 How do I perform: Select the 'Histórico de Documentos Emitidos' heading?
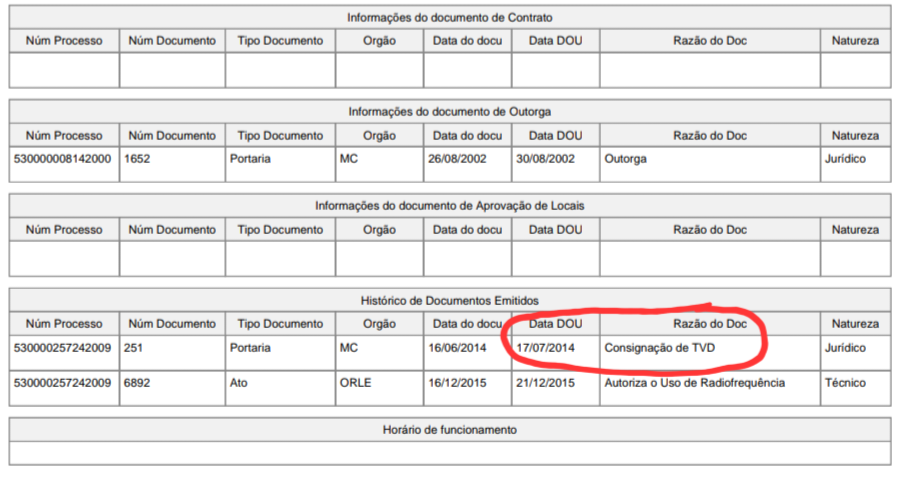(449, 301)
